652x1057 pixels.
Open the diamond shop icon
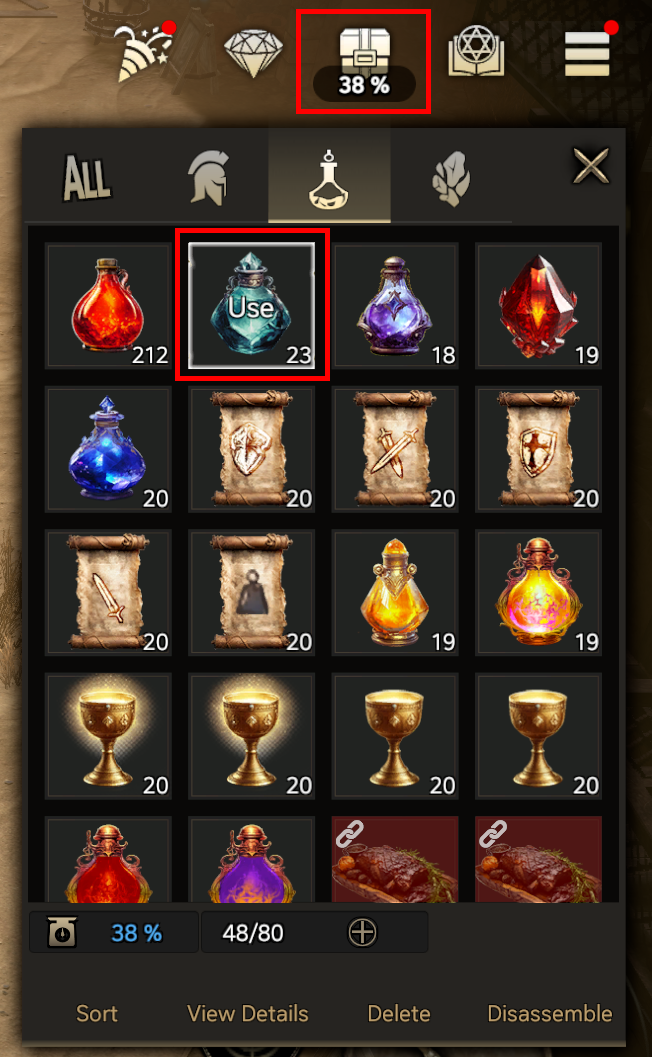point(254,53)
